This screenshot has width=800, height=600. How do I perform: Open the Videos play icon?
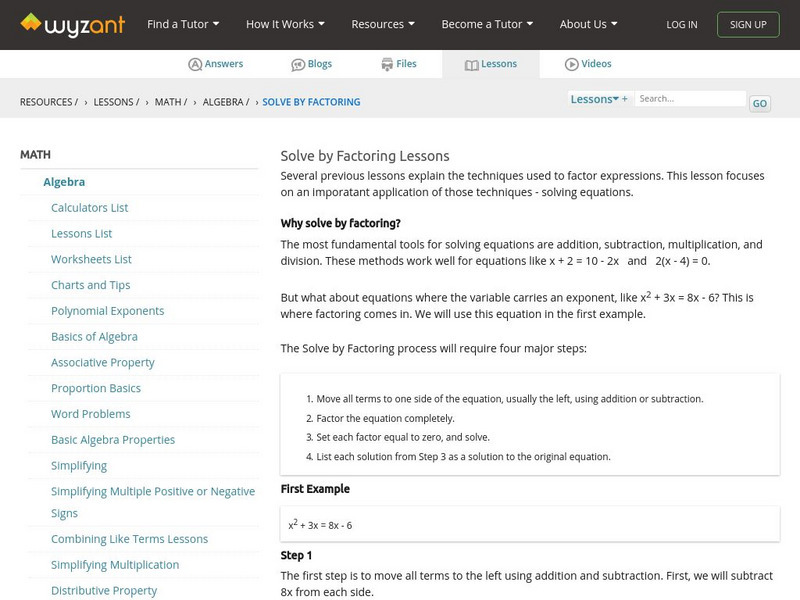click(572, 64)
